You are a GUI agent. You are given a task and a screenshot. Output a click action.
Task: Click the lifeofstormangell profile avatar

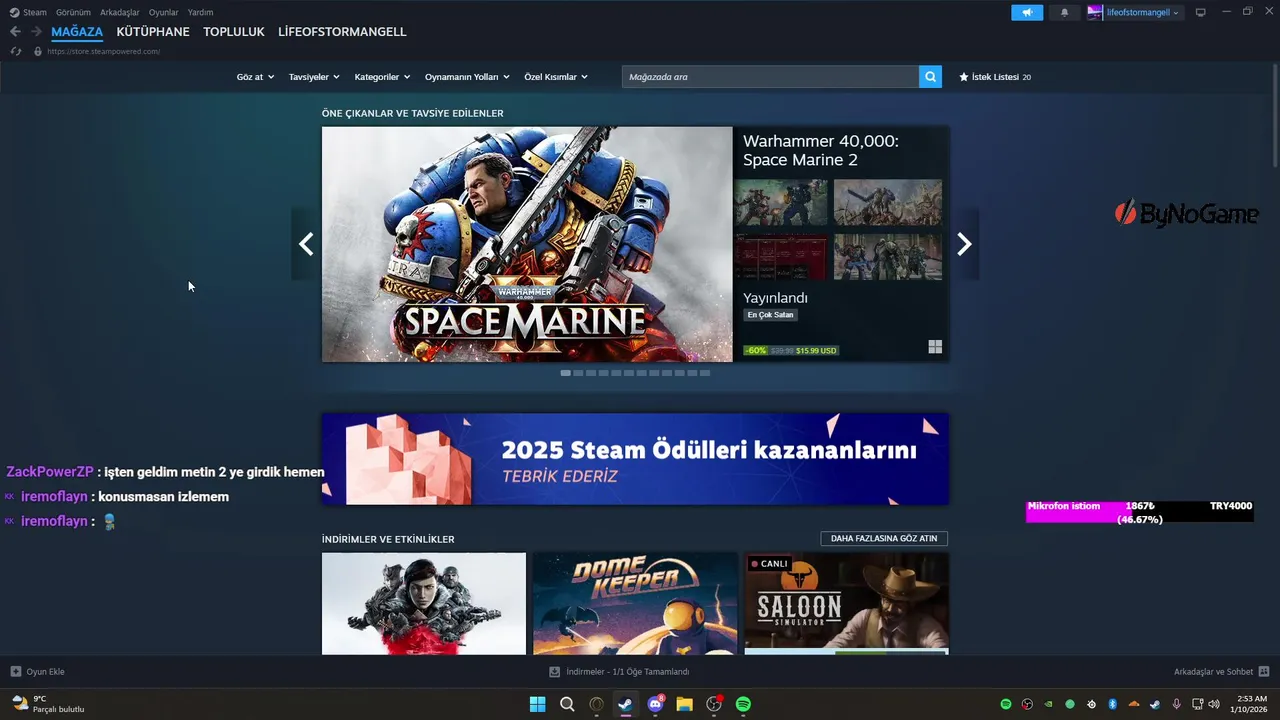point(1095,12)
